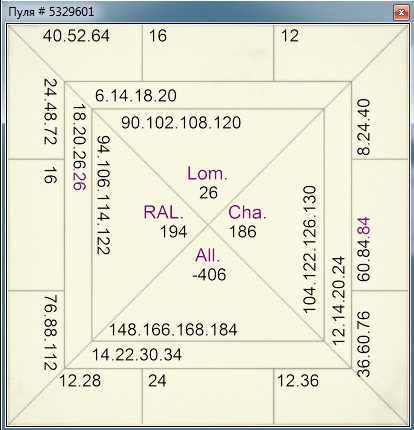Screen dimensions: 414x430
Task: Click the bottom cell showing 24
Action: (157, 381)
